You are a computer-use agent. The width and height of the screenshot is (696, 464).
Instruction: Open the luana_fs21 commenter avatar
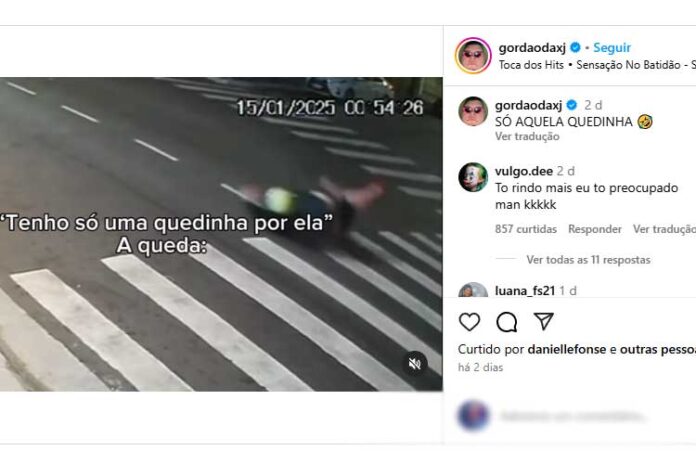[x=473, y=290]
